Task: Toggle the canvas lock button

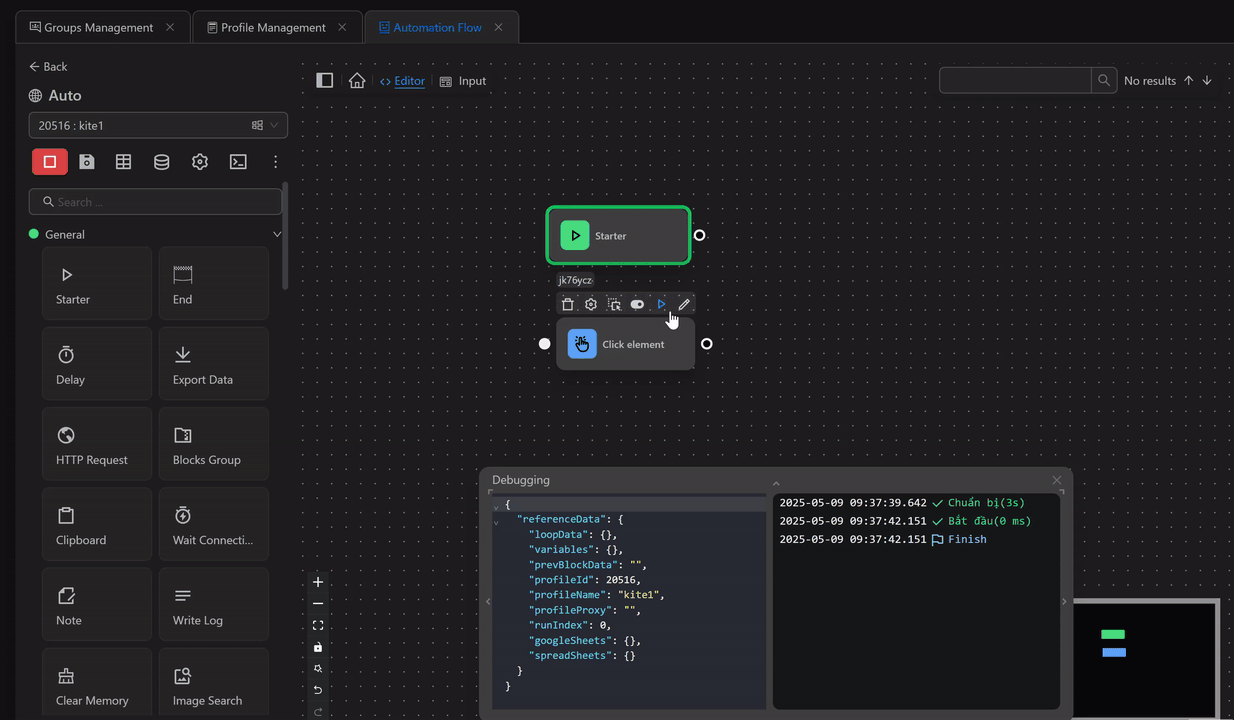Action: pyautogui.click(x=318, y=647)
